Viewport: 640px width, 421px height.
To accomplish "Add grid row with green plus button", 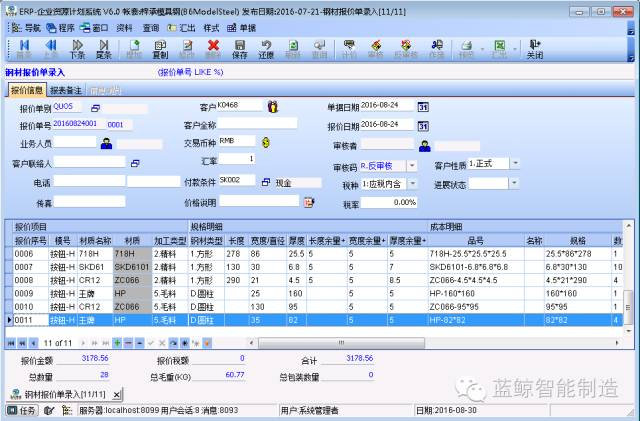I will 117,343.
